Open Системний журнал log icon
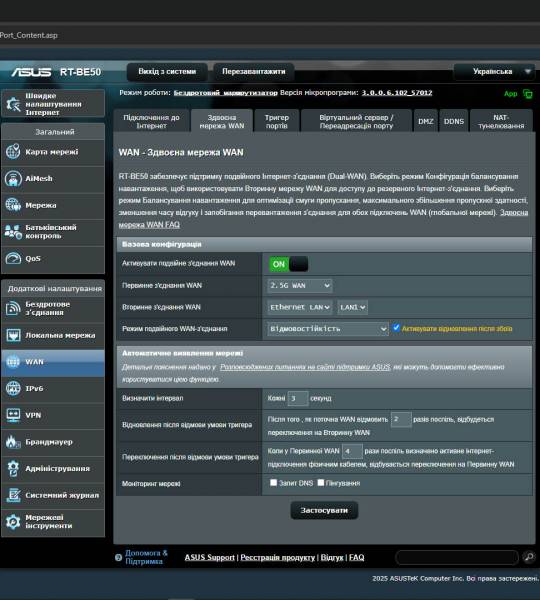Screen dimensions: 540x600 click(x=13, y=495)
